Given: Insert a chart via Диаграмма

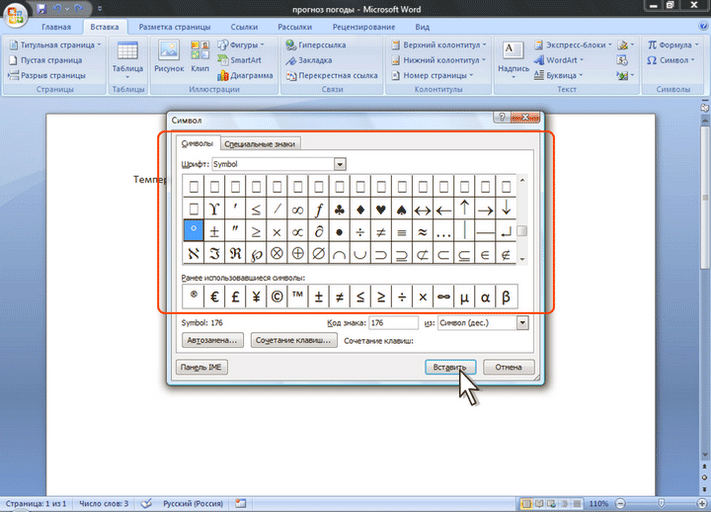Looking at the screenshot, I should 245,75.
